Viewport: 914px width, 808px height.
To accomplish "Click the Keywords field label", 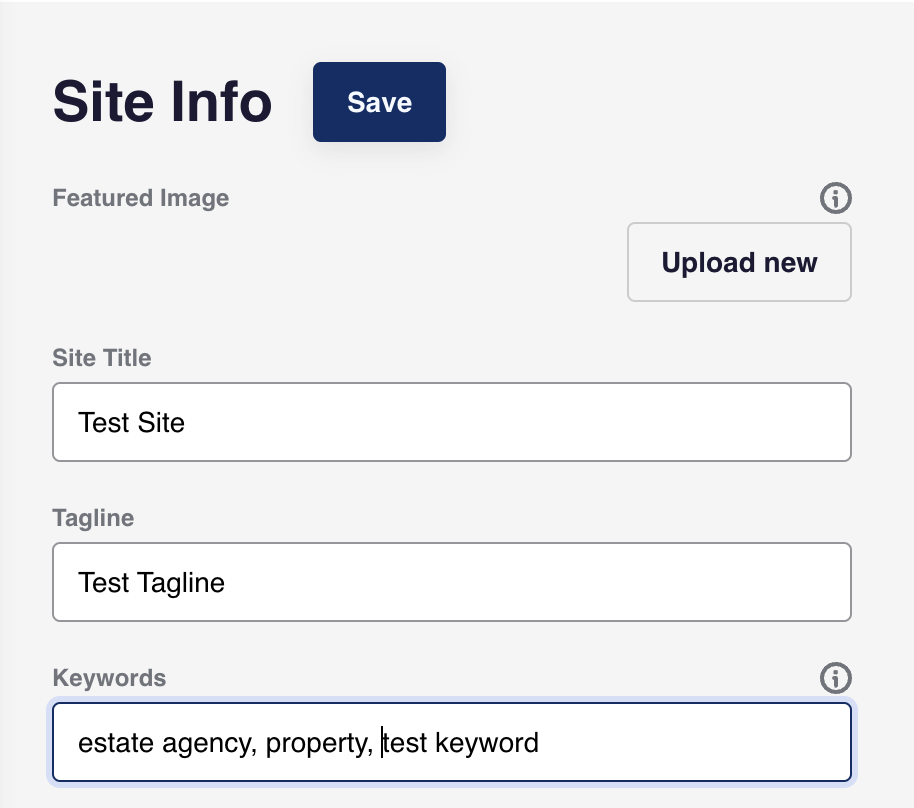I will click(109, 678).
